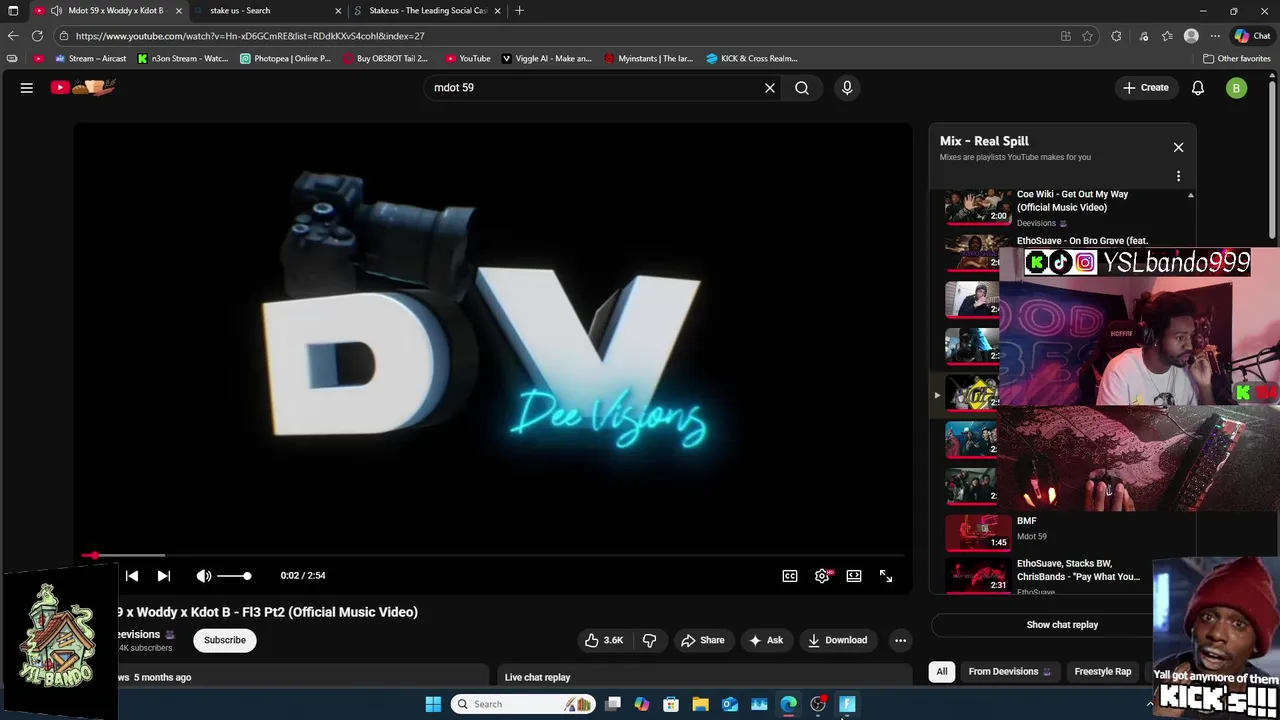Switch to the 'Stake.us - The Leading Social' tab
Viewport: 1280px width, 720px height.
pyautogui.click(x=428, y=11)
